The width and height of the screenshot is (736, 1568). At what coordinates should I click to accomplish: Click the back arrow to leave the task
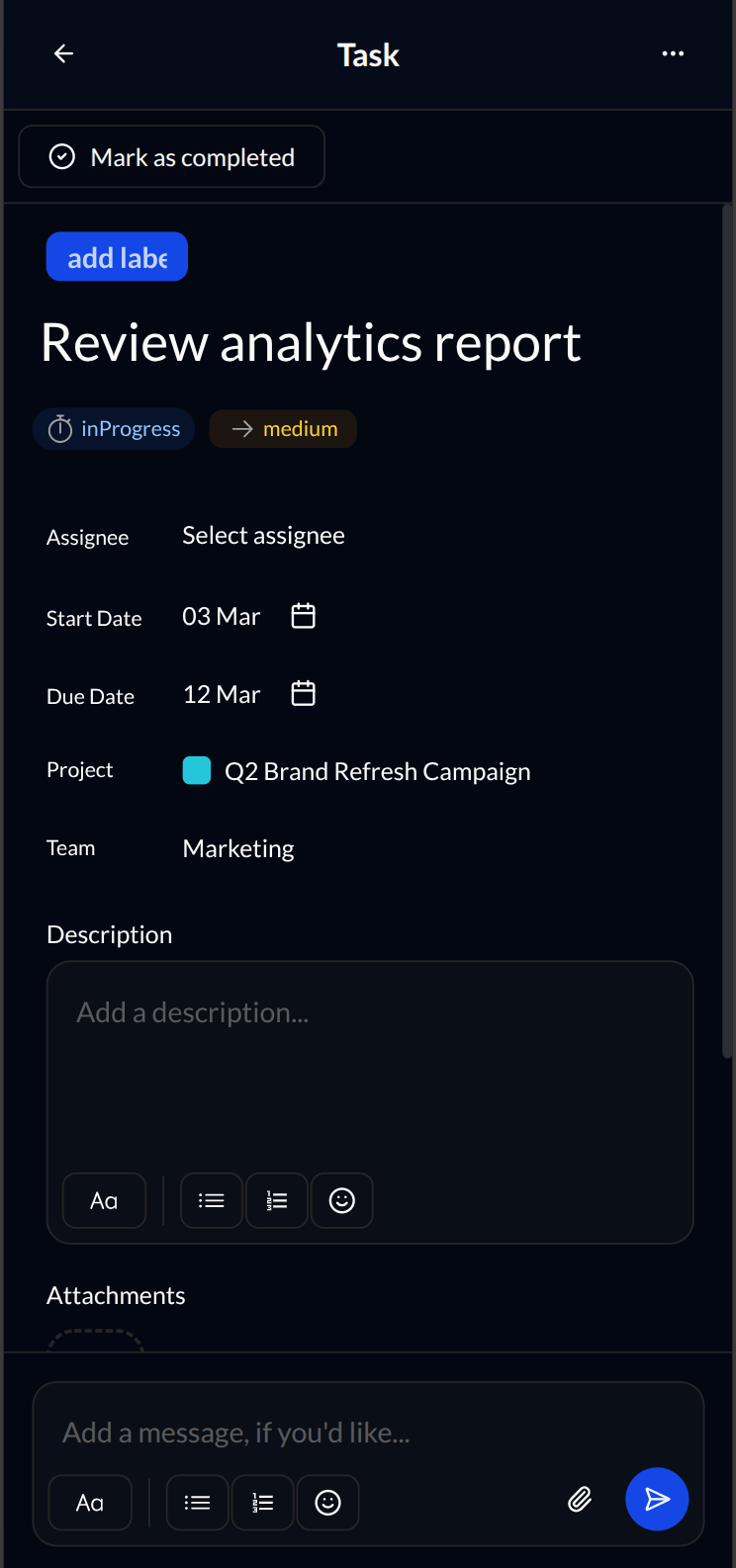[63, 53]
